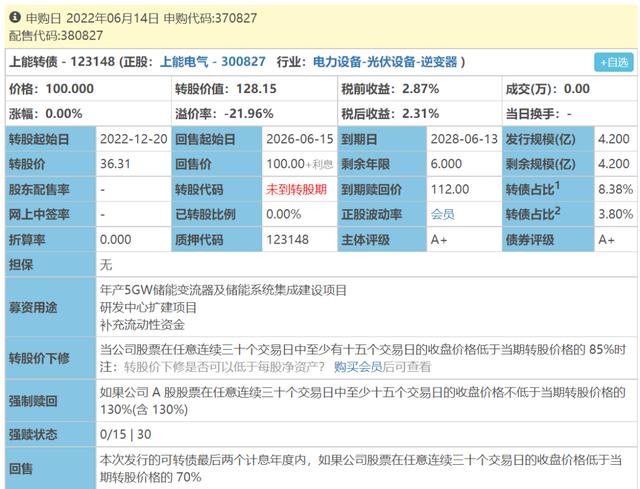Screen dimensions: 640x489
Task: Click 回售起始日 date 2026-06-15
Action: tap(300, 139)
